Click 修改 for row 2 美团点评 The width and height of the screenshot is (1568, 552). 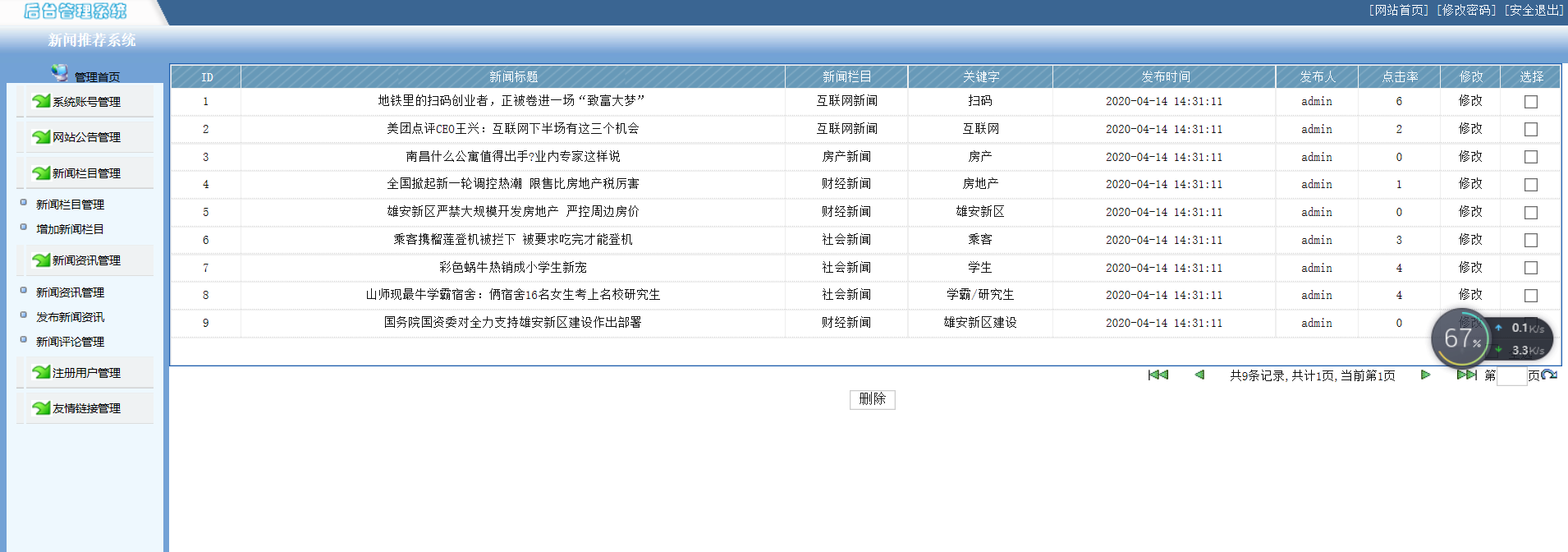click(1470, 129)
